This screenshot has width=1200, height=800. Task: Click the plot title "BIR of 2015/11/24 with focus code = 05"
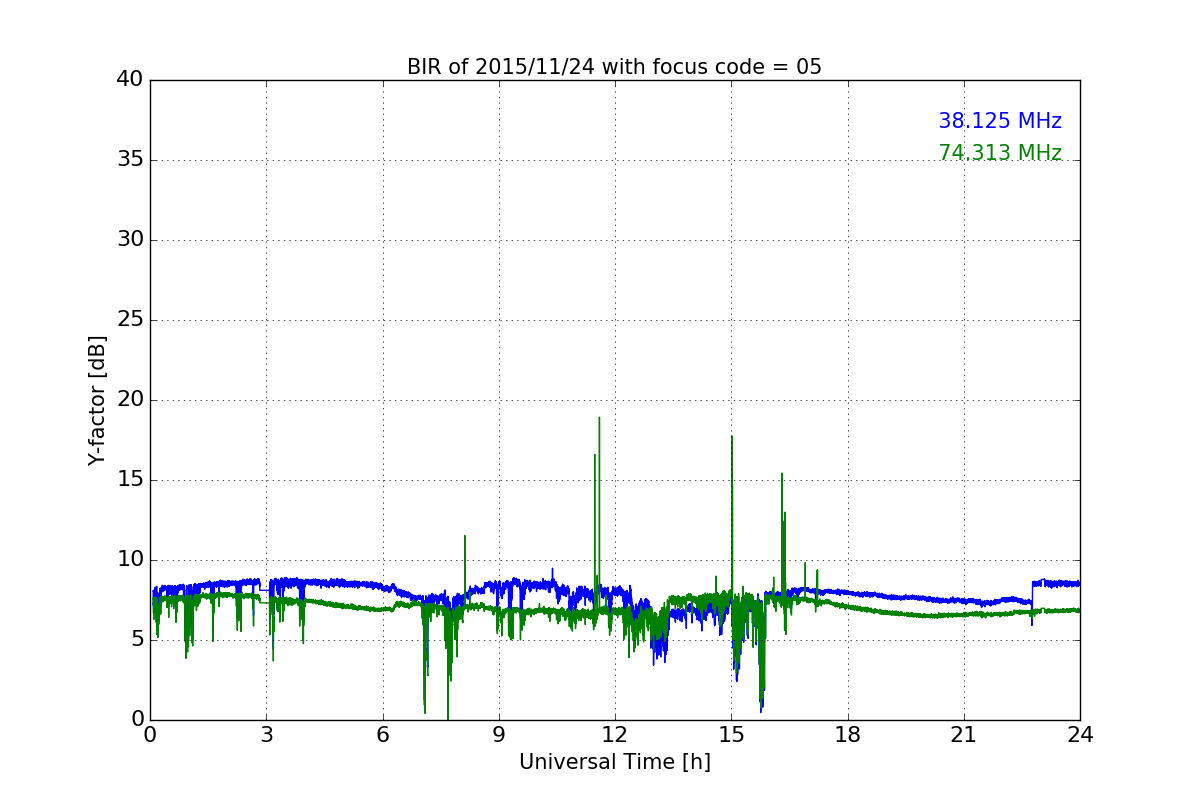tap(614, 67)
